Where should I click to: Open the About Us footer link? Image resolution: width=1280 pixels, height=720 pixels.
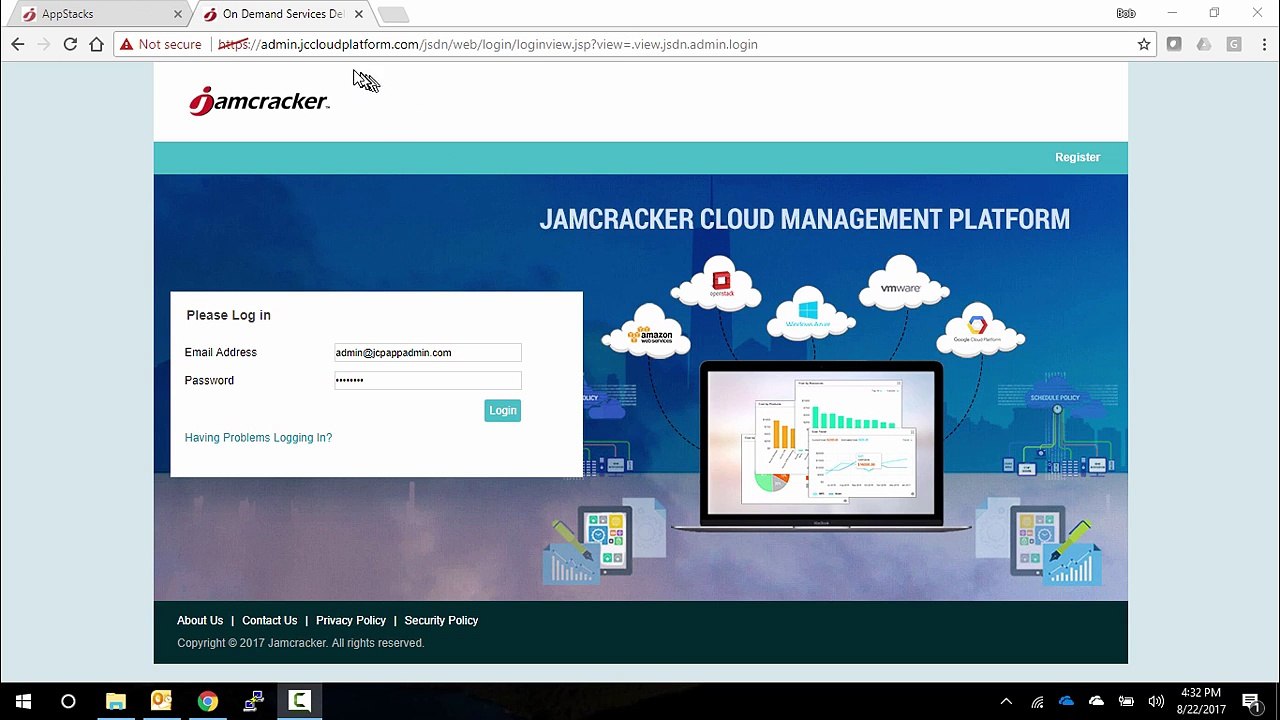[200, 620]
